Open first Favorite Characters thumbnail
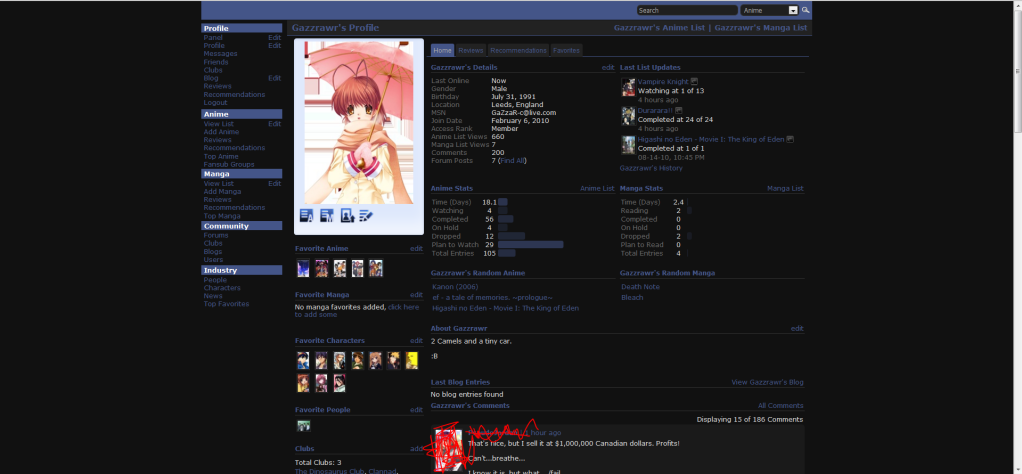Screen dimensions: 1022x474 click(x=303, y=361)
